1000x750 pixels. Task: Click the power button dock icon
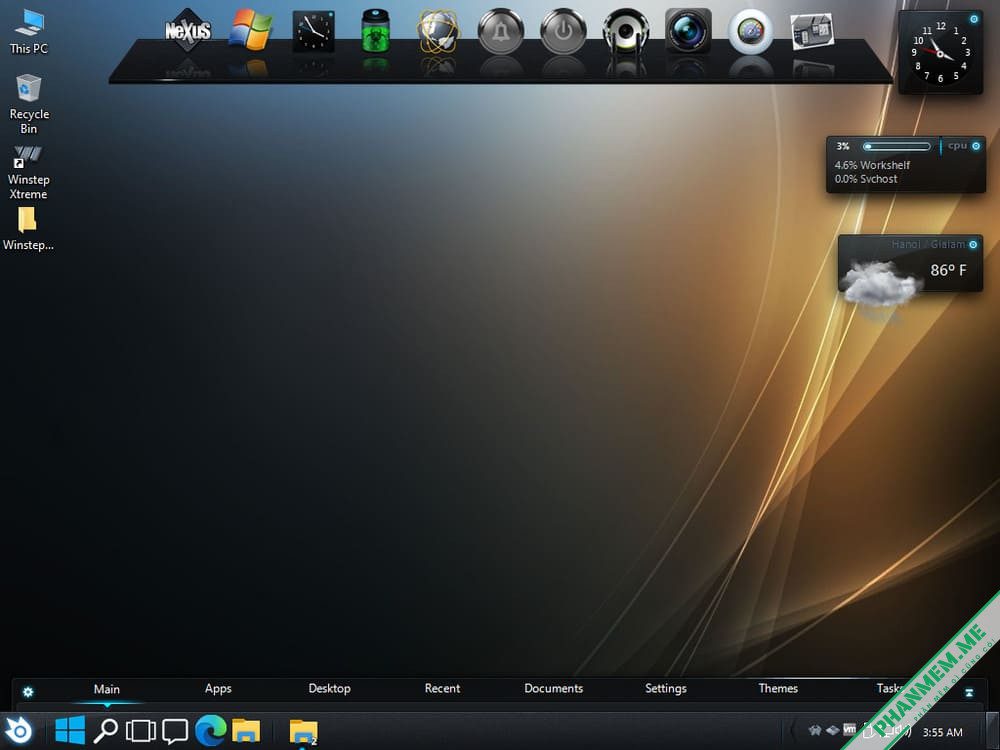click(x=563, y=31)
